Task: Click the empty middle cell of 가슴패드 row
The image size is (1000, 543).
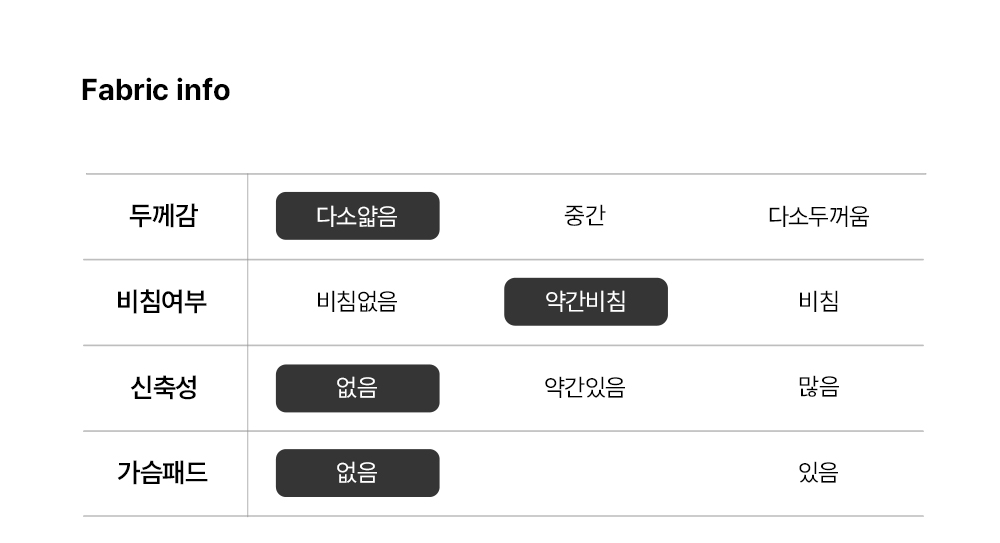Action: pos(585,473)
